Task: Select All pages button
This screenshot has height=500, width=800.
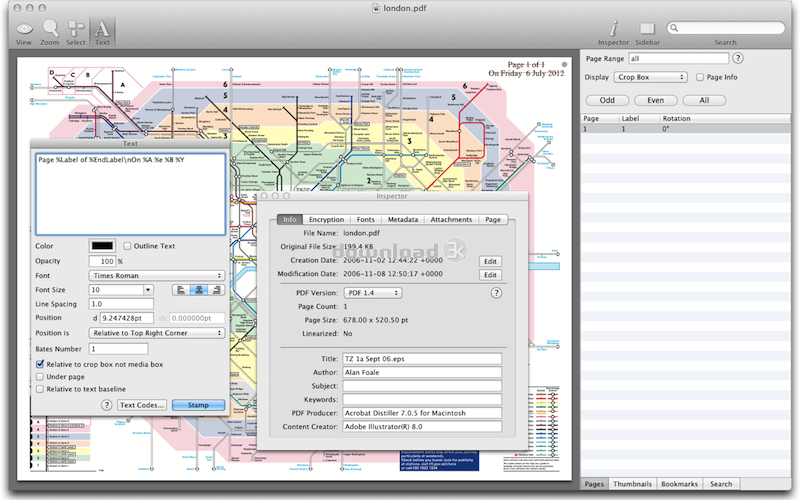Action: tap(704, 101)
